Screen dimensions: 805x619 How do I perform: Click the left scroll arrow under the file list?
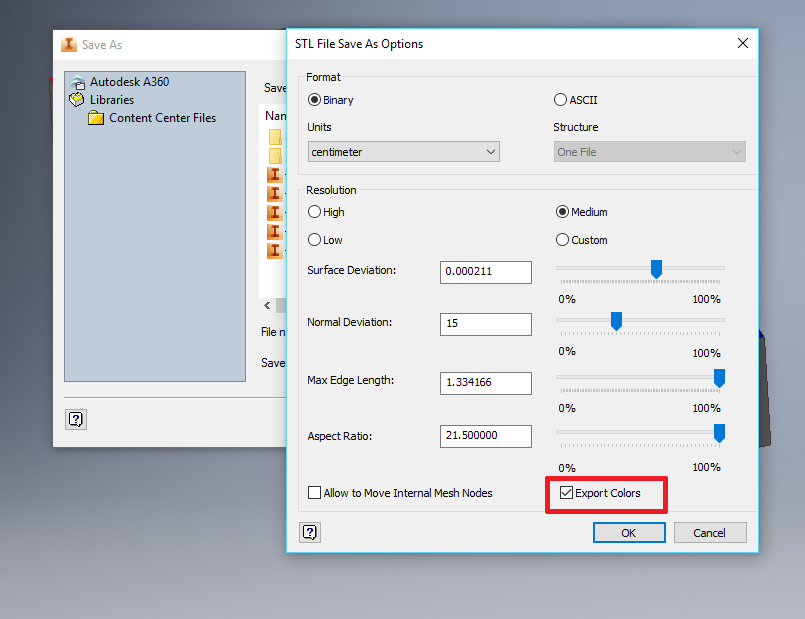coord(267,305)
